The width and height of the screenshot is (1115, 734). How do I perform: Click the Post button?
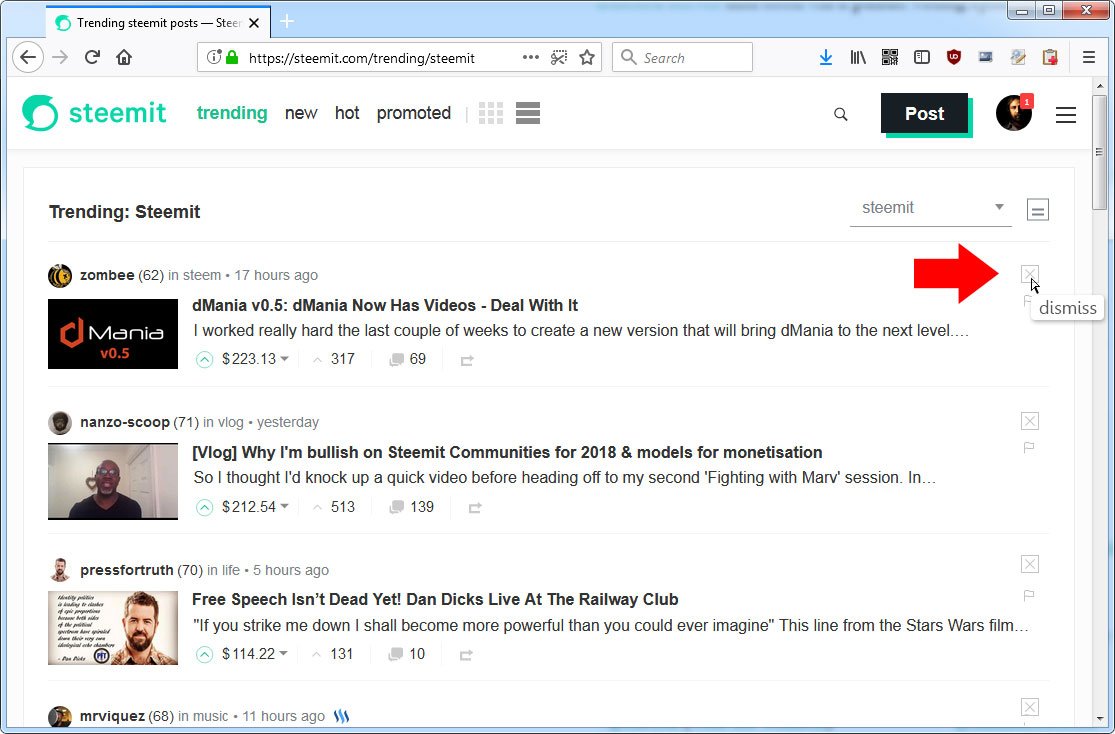coord(924,113)
